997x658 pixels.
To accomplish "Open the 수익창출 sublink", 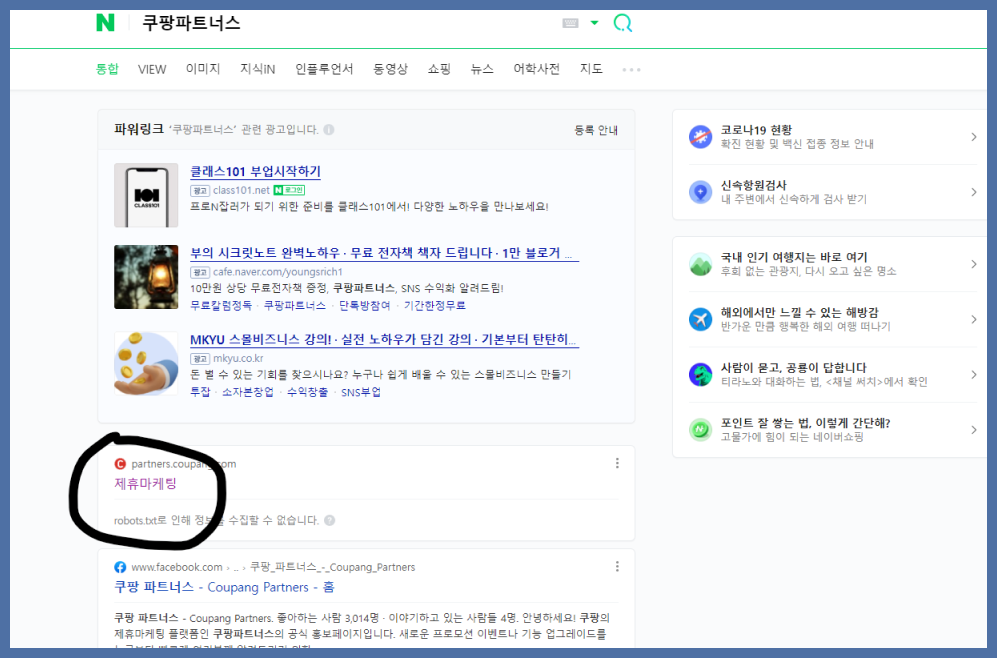I will point(307,392).
